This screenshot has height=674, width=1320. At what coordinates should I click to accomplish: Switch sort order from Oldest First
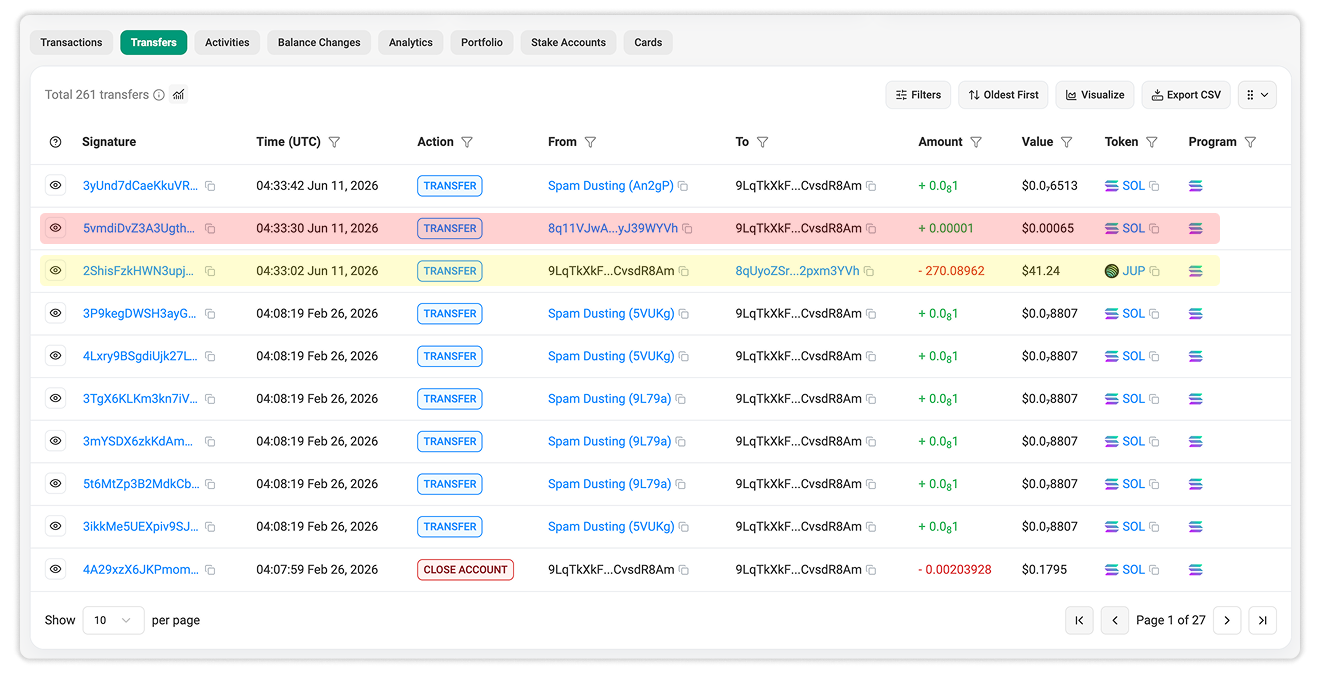click(1003, 95)
